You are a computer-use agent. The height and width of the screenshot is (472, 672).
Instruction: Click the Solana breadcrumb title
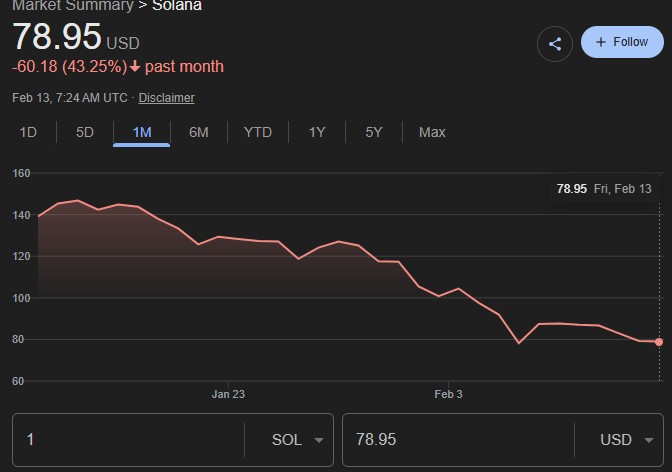tap(177, 6)
